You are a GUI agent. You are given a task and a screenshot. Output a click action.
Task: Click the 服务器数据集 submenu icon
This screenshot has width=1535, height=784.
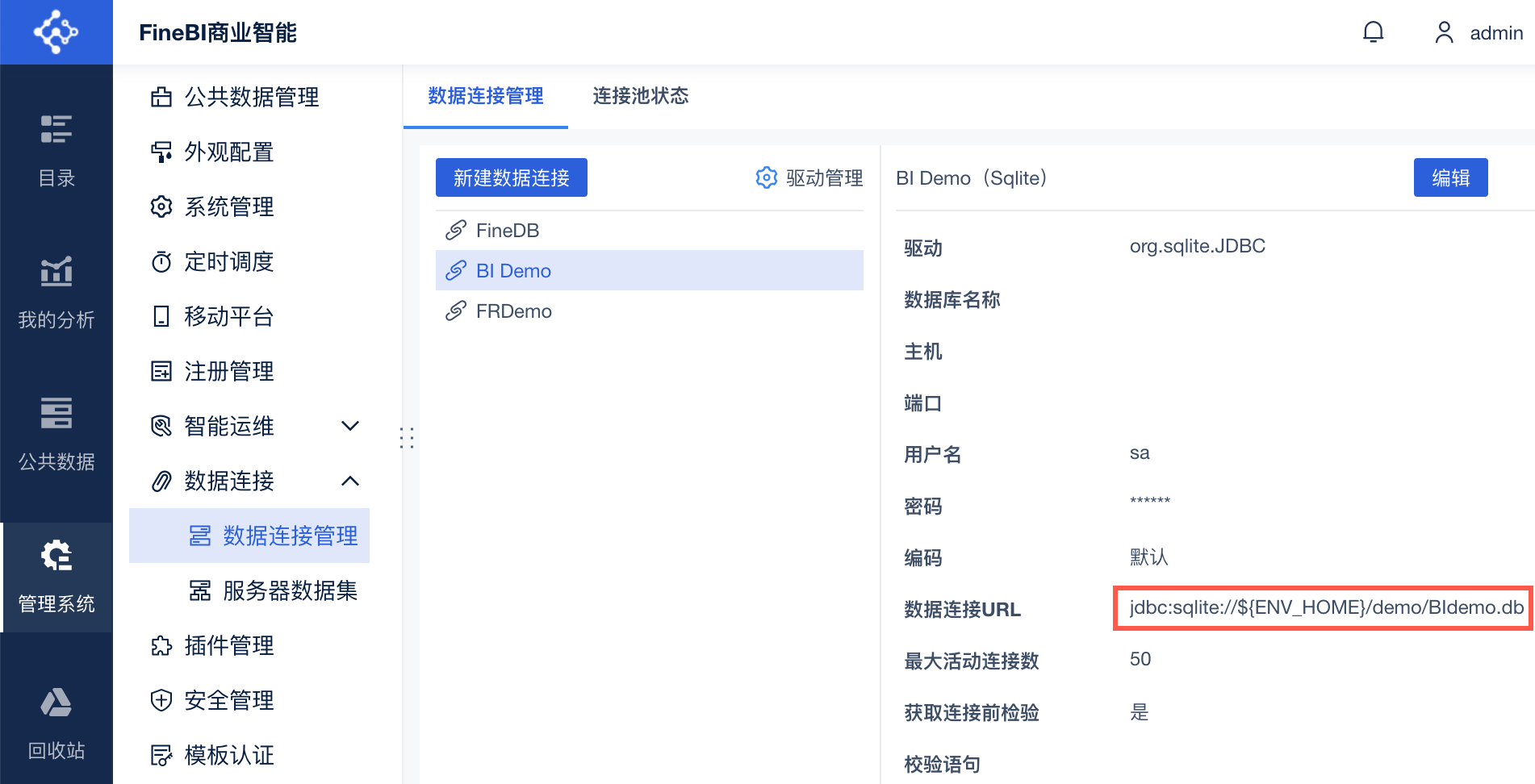[199, 590]
